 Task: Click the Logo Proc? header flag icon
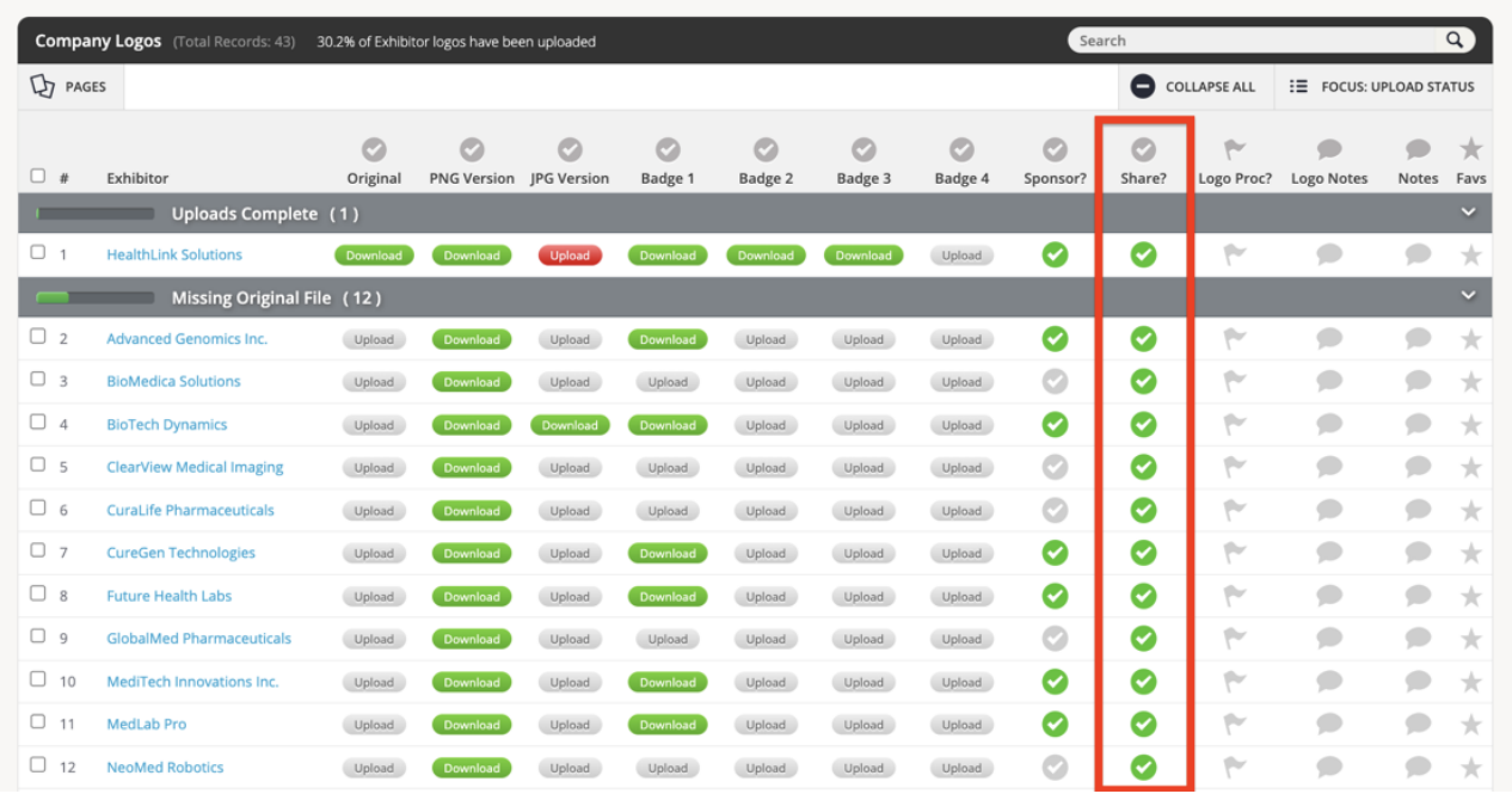click(1234, 149)
